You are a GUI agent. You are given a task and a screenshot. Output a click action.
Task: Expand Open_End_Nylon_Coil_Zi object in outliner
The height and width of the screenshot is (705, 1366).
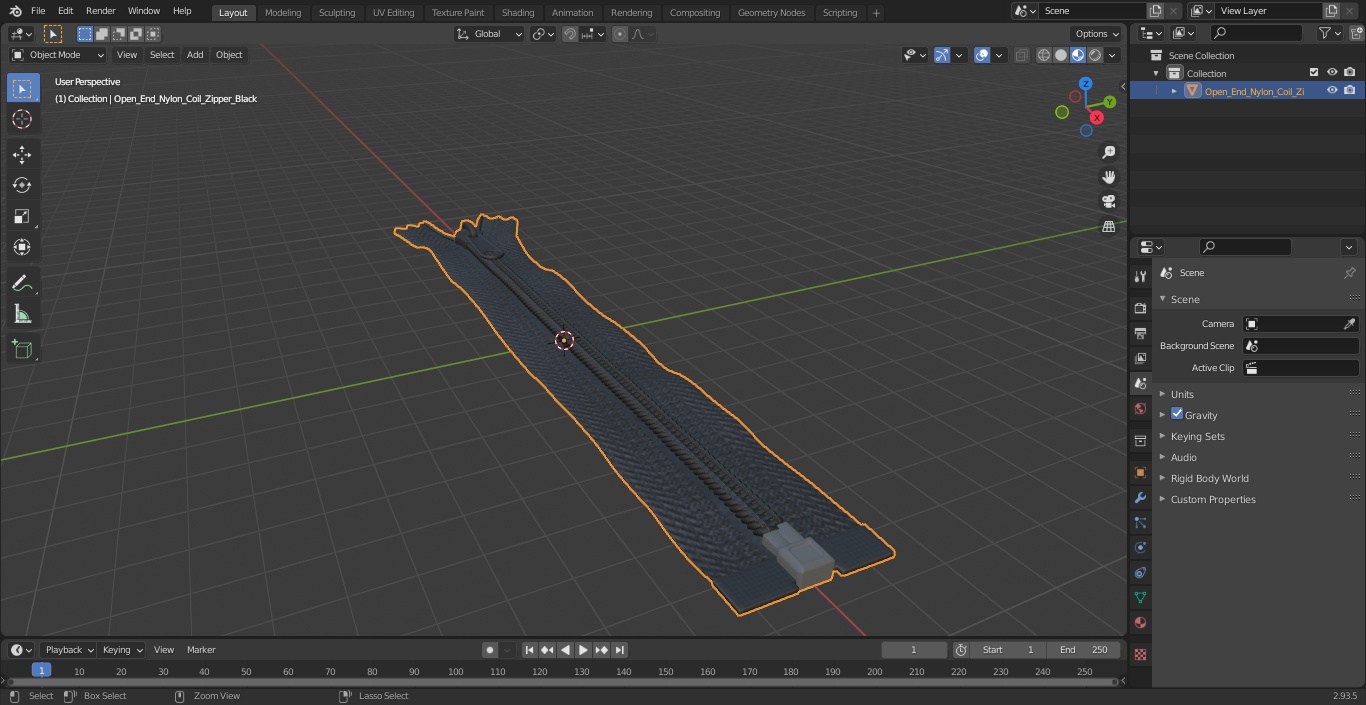[1174, 91]
